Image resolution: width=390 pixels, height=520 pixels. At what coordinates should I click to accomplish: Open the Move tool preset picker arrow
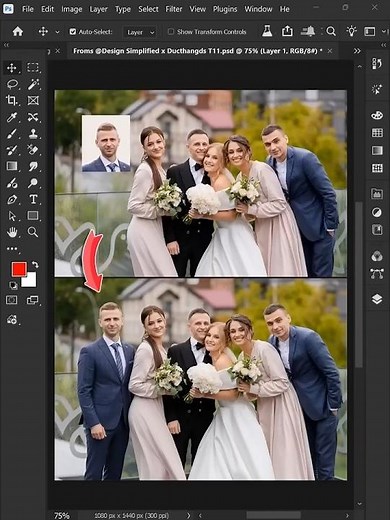tap(57, 32)
